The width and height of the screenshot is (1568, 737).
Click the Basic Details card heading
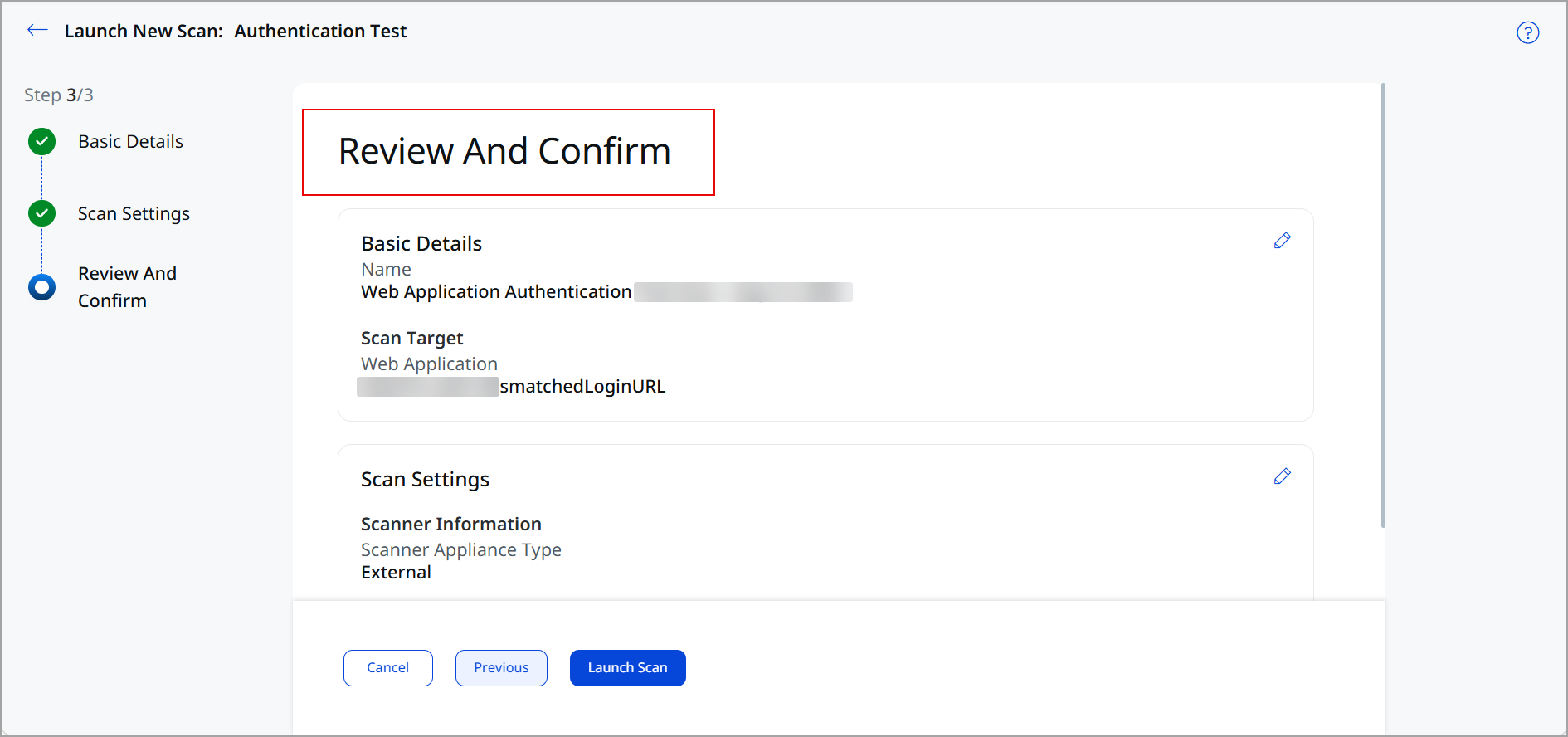pyautogui.click(x=421, y=244)
